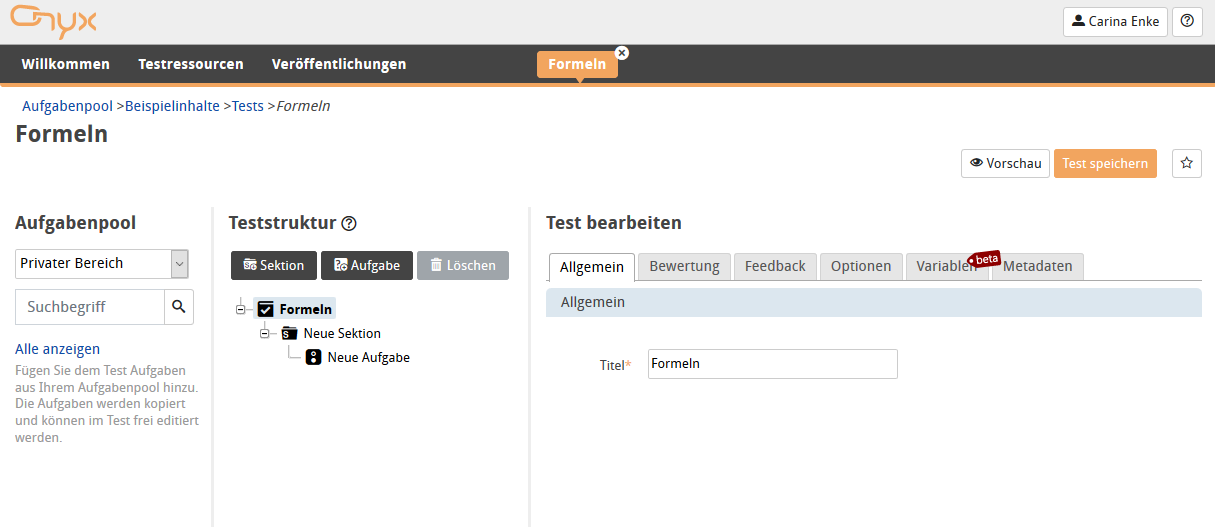Screen dimensions: 1215x527
Task: Add a new Sektion button
Action: click(274, 265)
